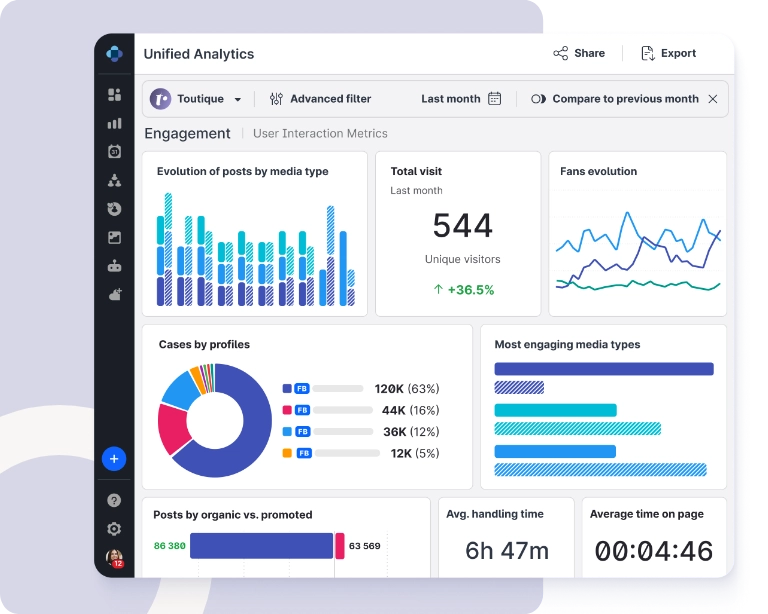Click the 544 unique visitors value

462,226
